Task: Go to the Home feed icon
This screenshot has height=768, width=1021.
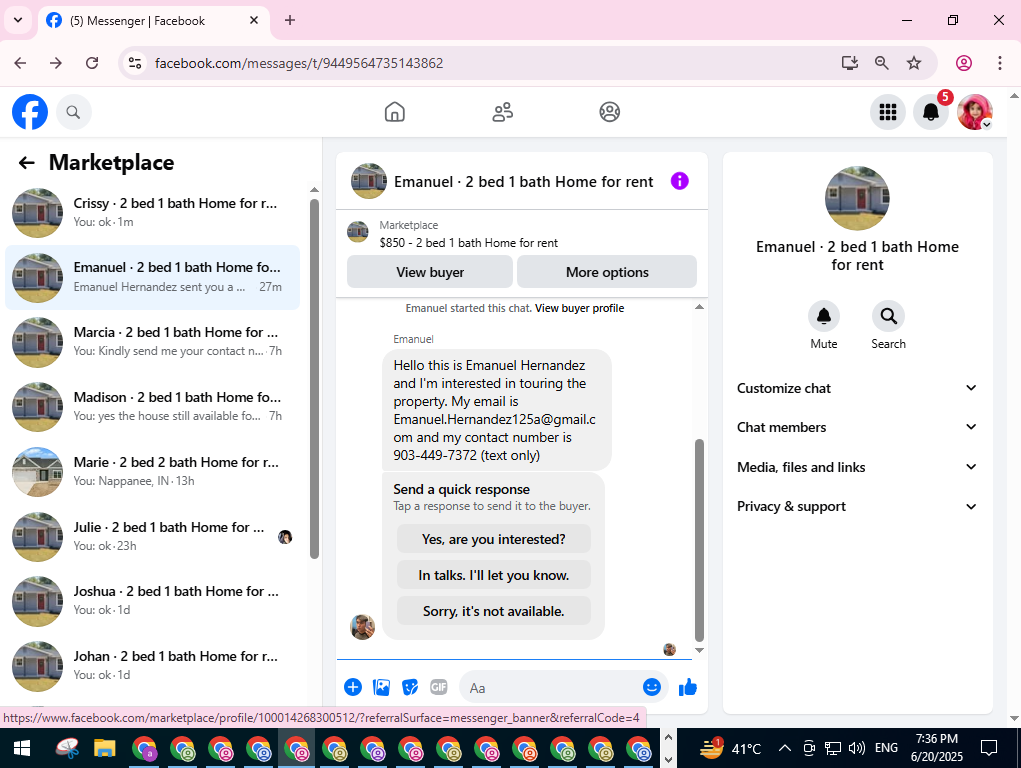Action: click(x=395, y=112)
